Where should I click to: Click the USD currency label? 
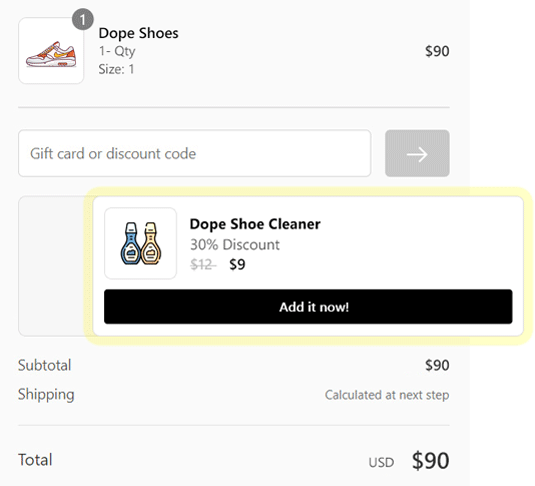(381, 463)
